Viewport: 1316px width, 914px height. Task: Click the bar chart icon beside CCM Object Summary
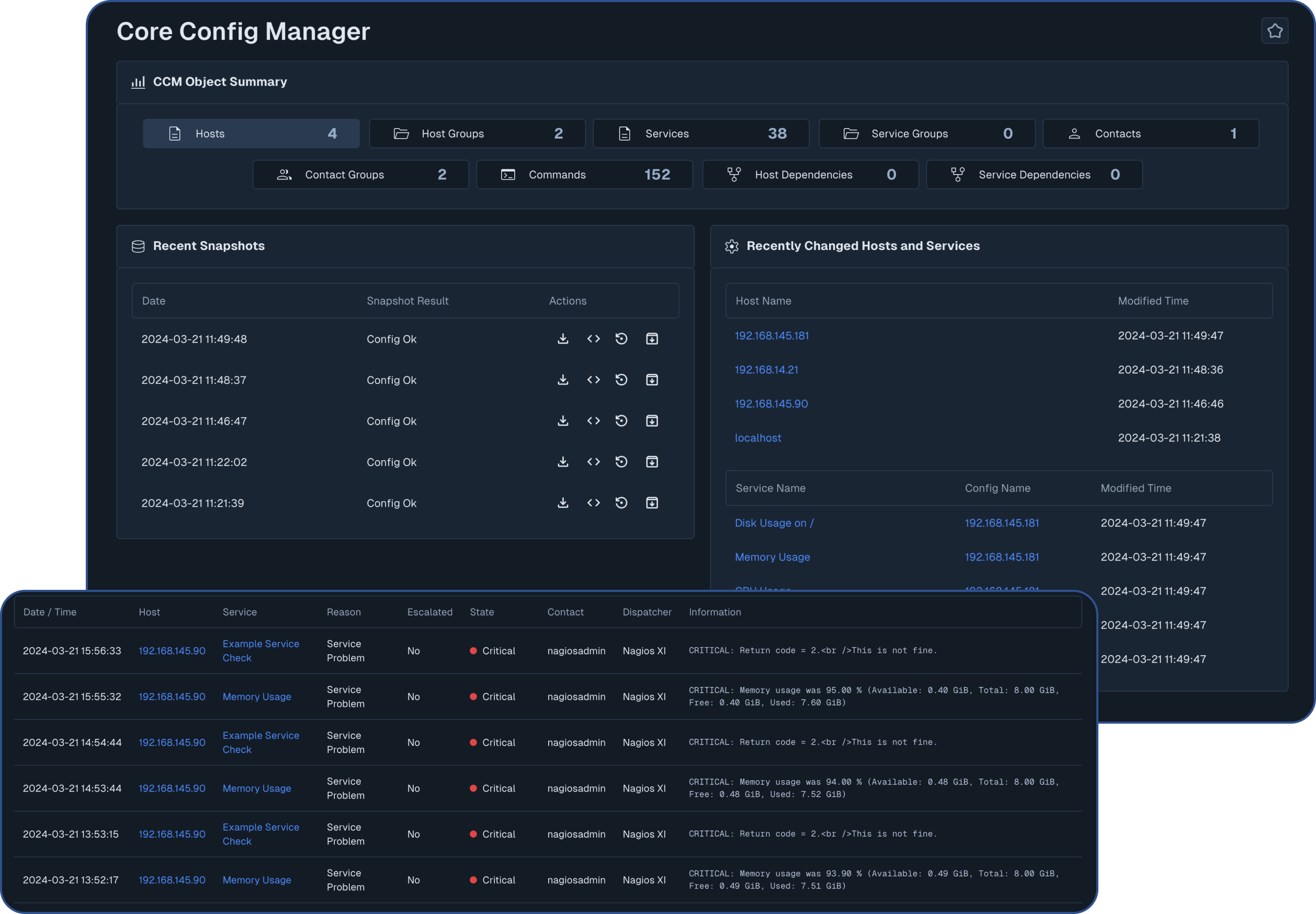[138, 82]
